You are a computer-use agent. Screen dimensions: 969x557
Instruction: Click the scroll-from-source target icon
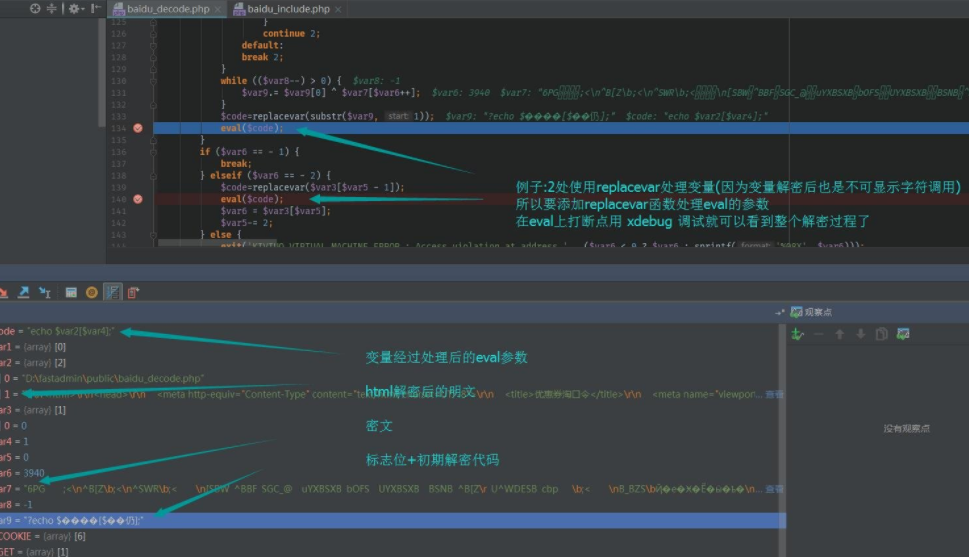[36, 9]
